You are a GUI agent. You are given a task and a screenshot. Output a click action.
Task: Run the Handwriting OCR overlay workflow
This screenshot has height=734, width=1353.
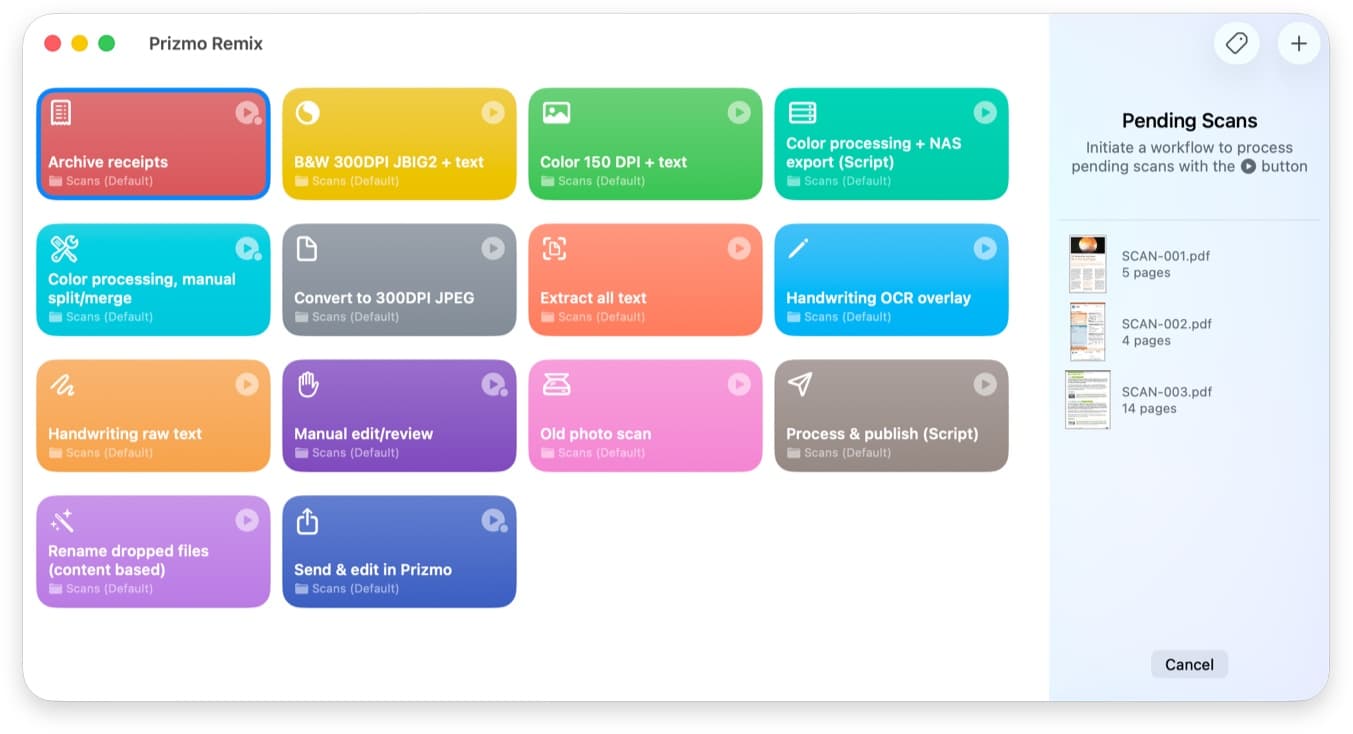click(984, 248)
